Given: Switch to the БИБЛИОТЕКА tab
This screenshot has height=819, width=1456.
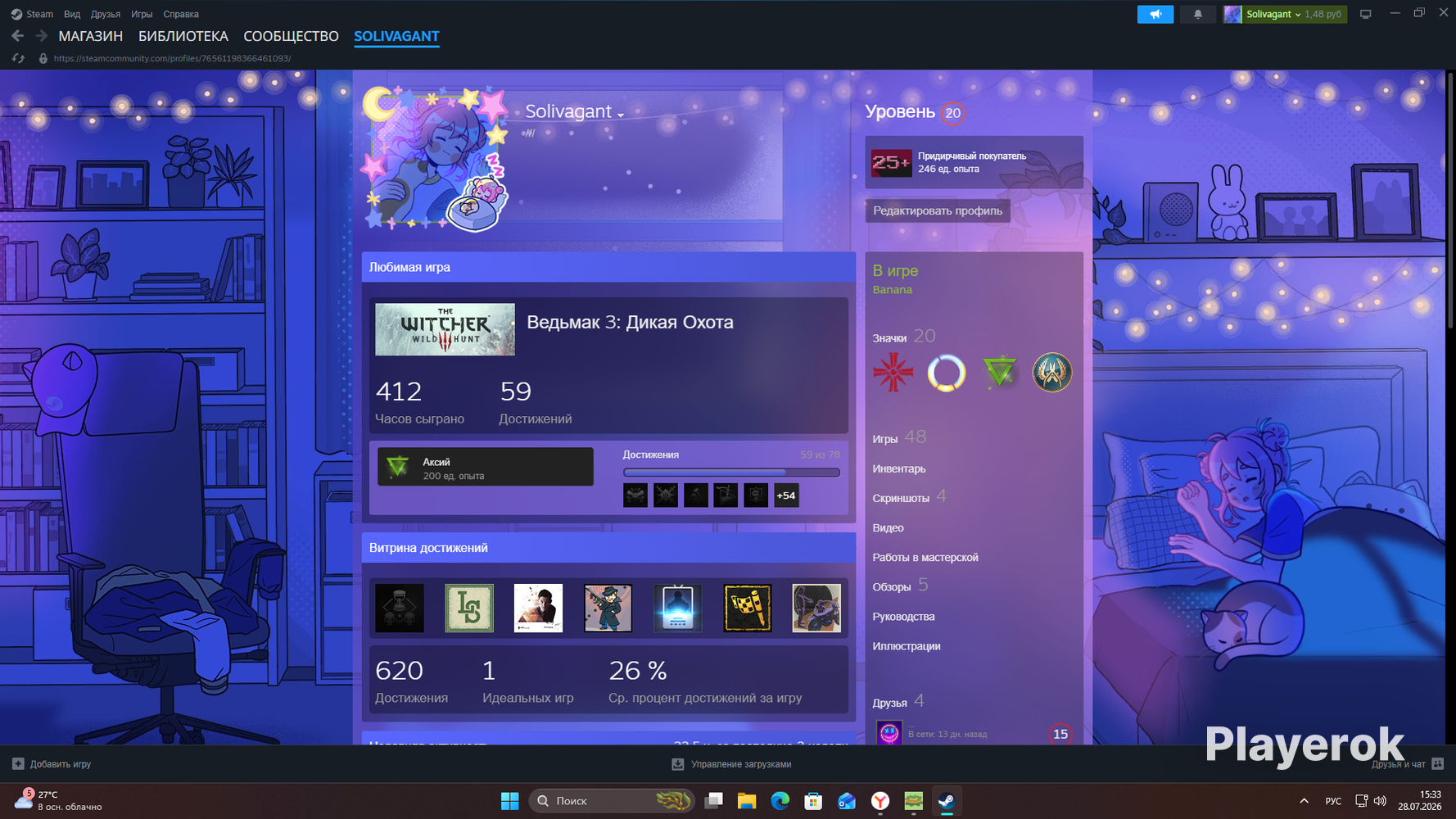Looking at the screenshot, I should tap(183, 36).
